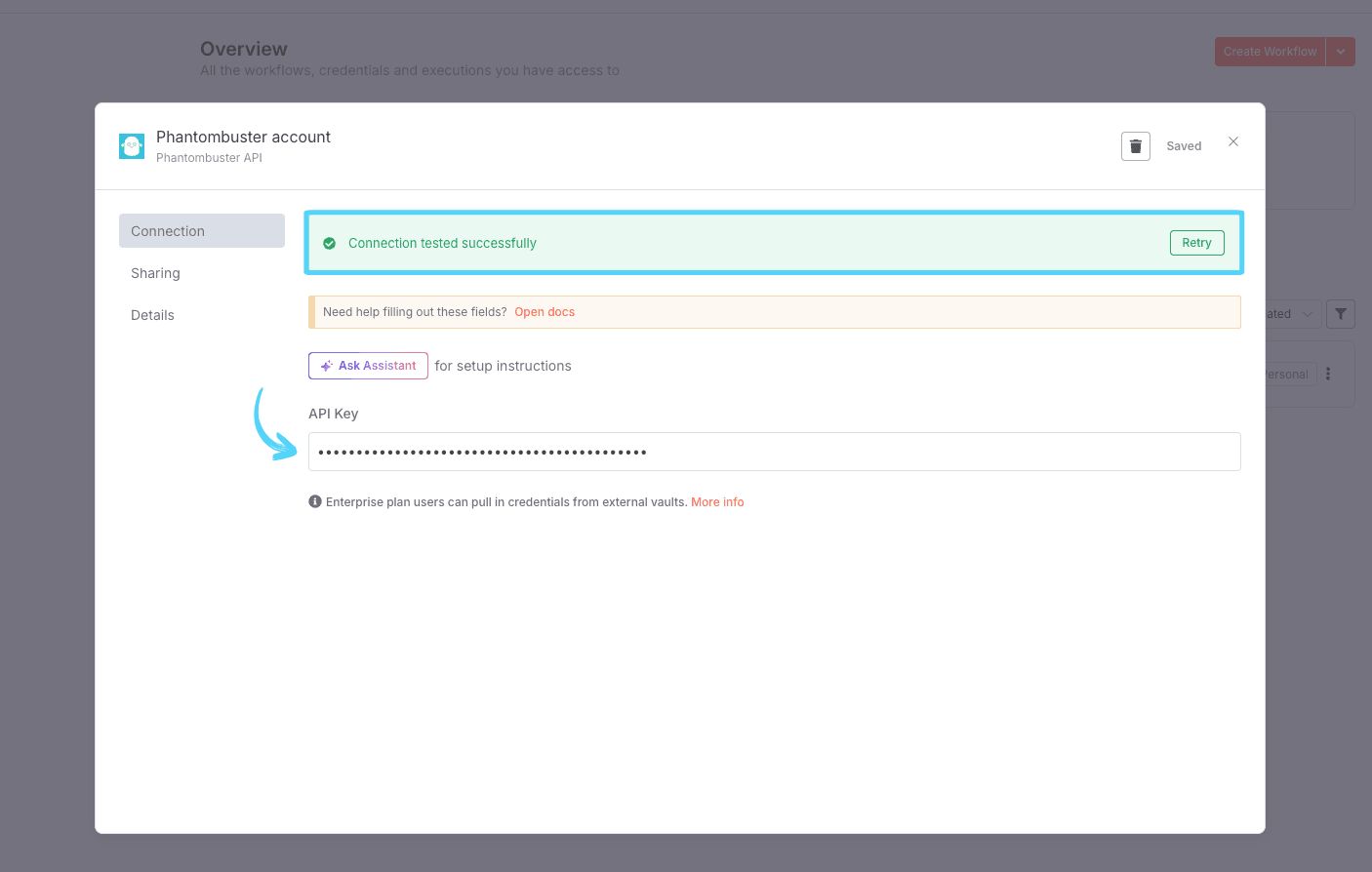Click the Phantombuster account title

(x=243, y=137)
